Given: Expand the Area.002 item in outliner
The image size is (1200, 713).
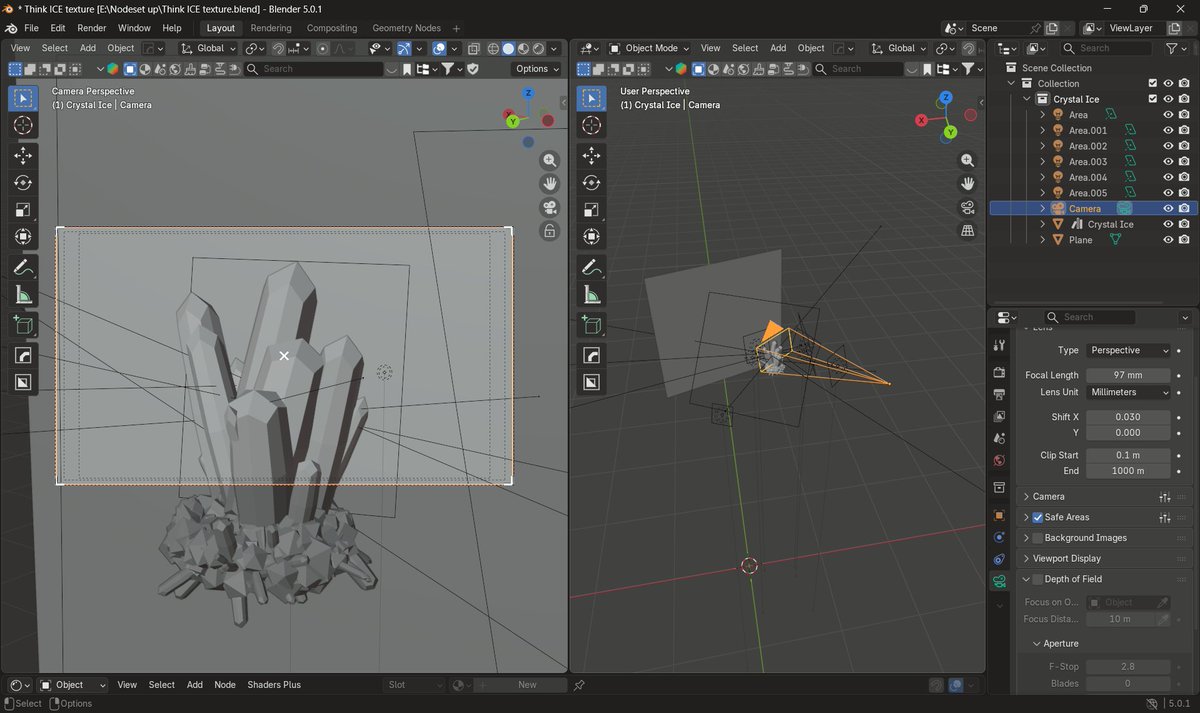Looking at the screenshot, I should (1042, 146).
